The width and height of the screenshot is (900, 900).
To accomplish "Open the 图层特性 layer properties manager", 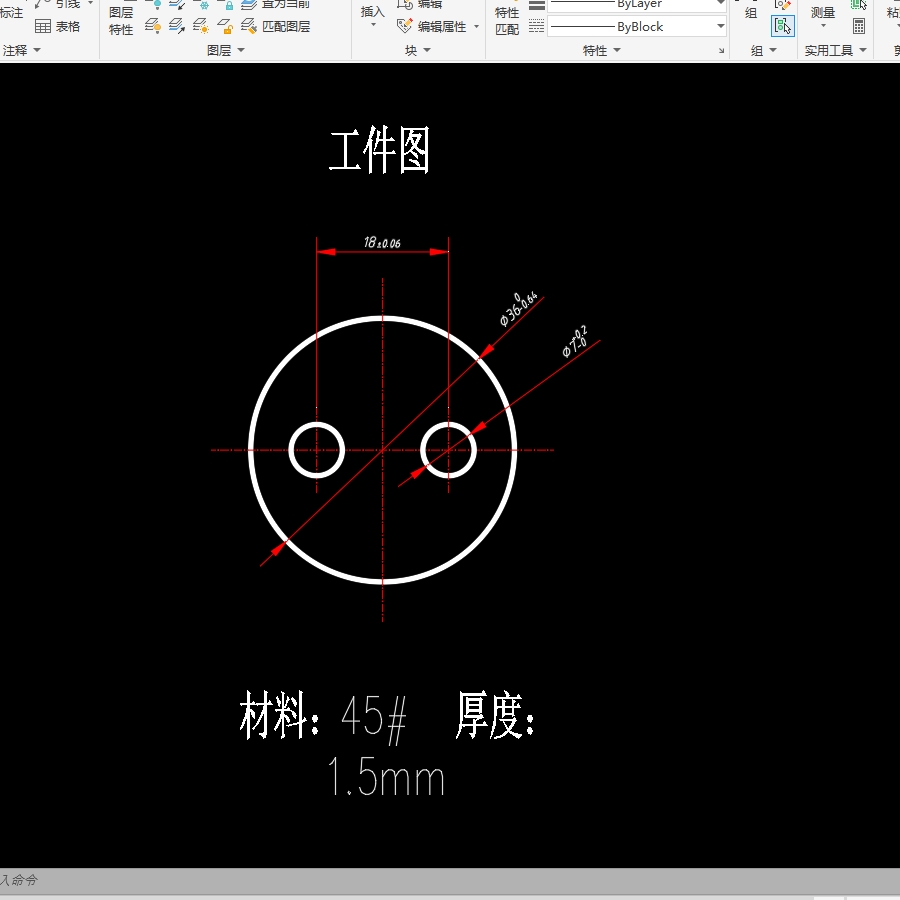I will tap(121, 21).
